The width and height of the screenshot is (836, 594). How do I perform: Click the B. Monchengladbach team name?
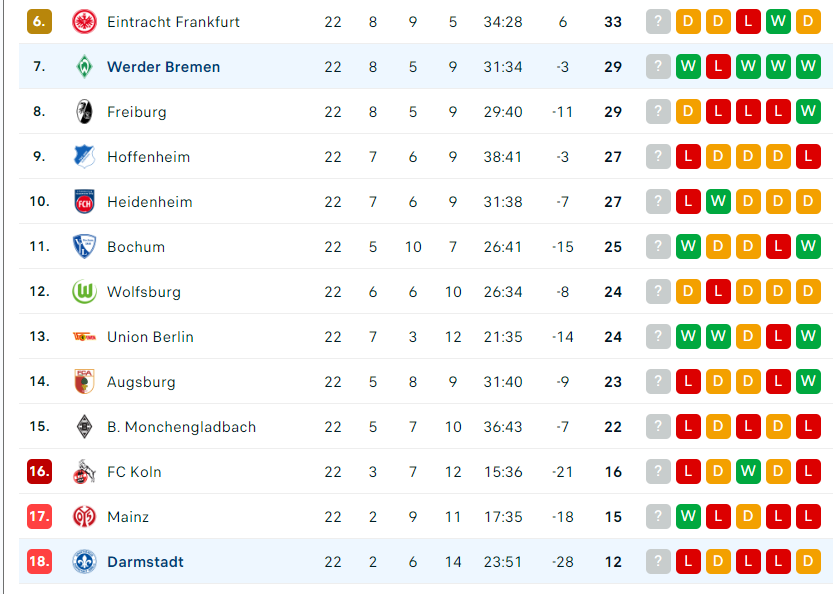(x=182, y=427)
